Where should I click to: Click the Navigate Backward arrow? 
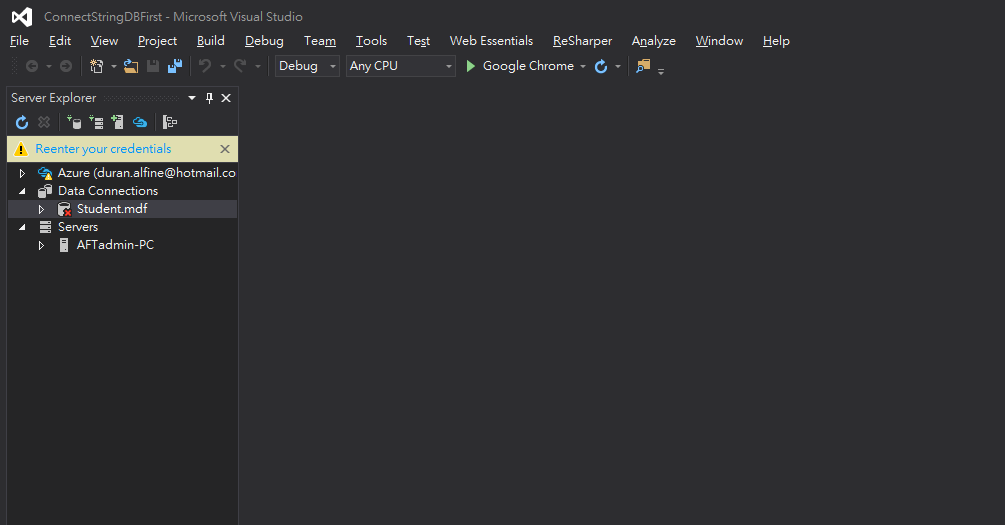pos(31,66)
